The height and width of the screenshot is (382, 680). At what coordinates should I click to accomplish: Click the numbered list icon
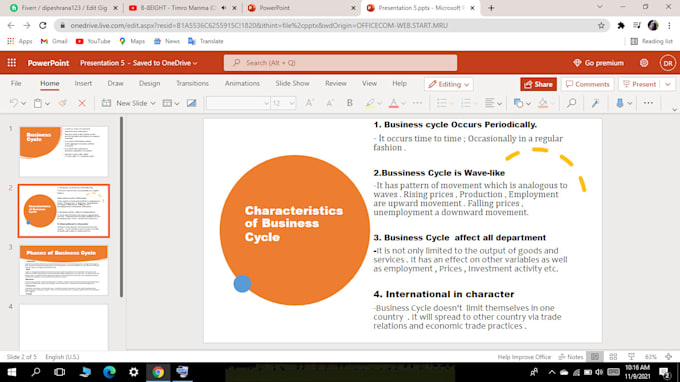tap(466, 103)
